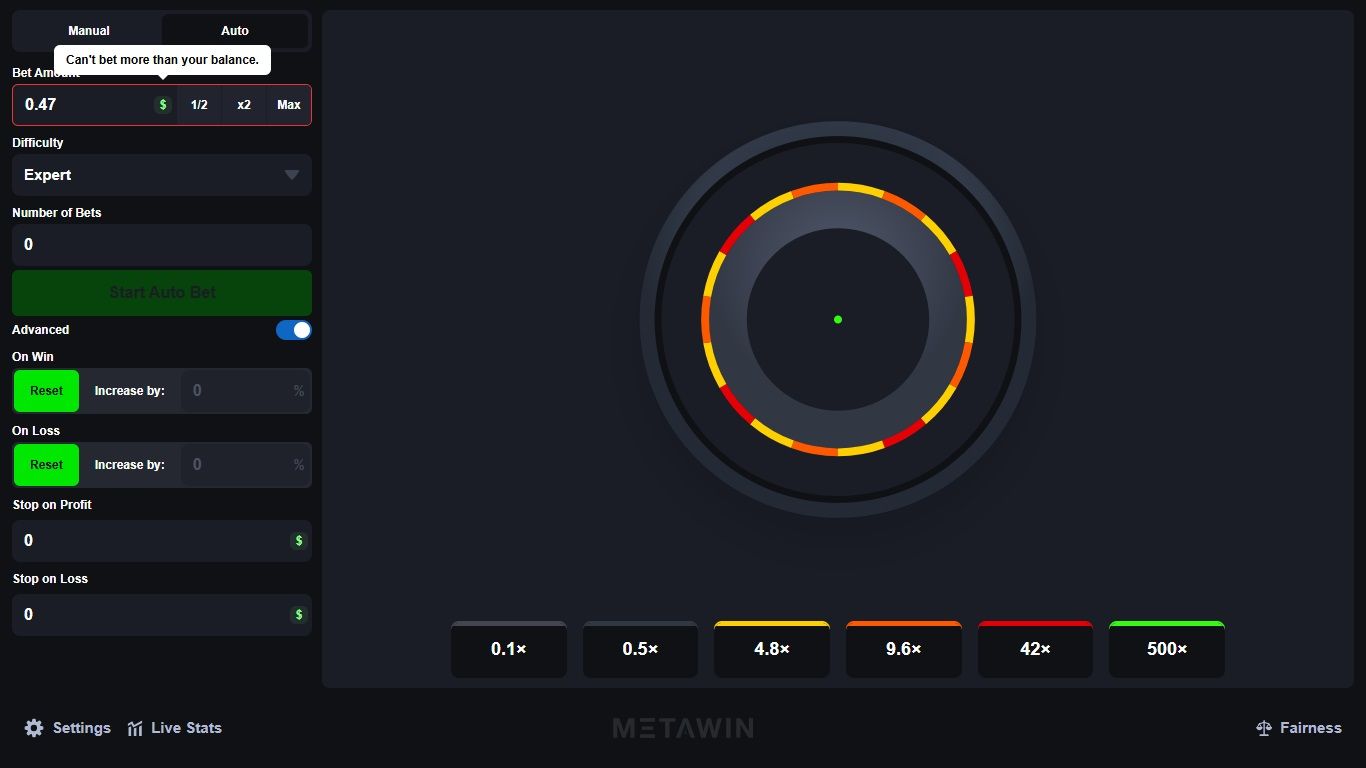The image size is (1366, 768).
Task: Click the Start Auto Bet button
Action: coord(162,293)
